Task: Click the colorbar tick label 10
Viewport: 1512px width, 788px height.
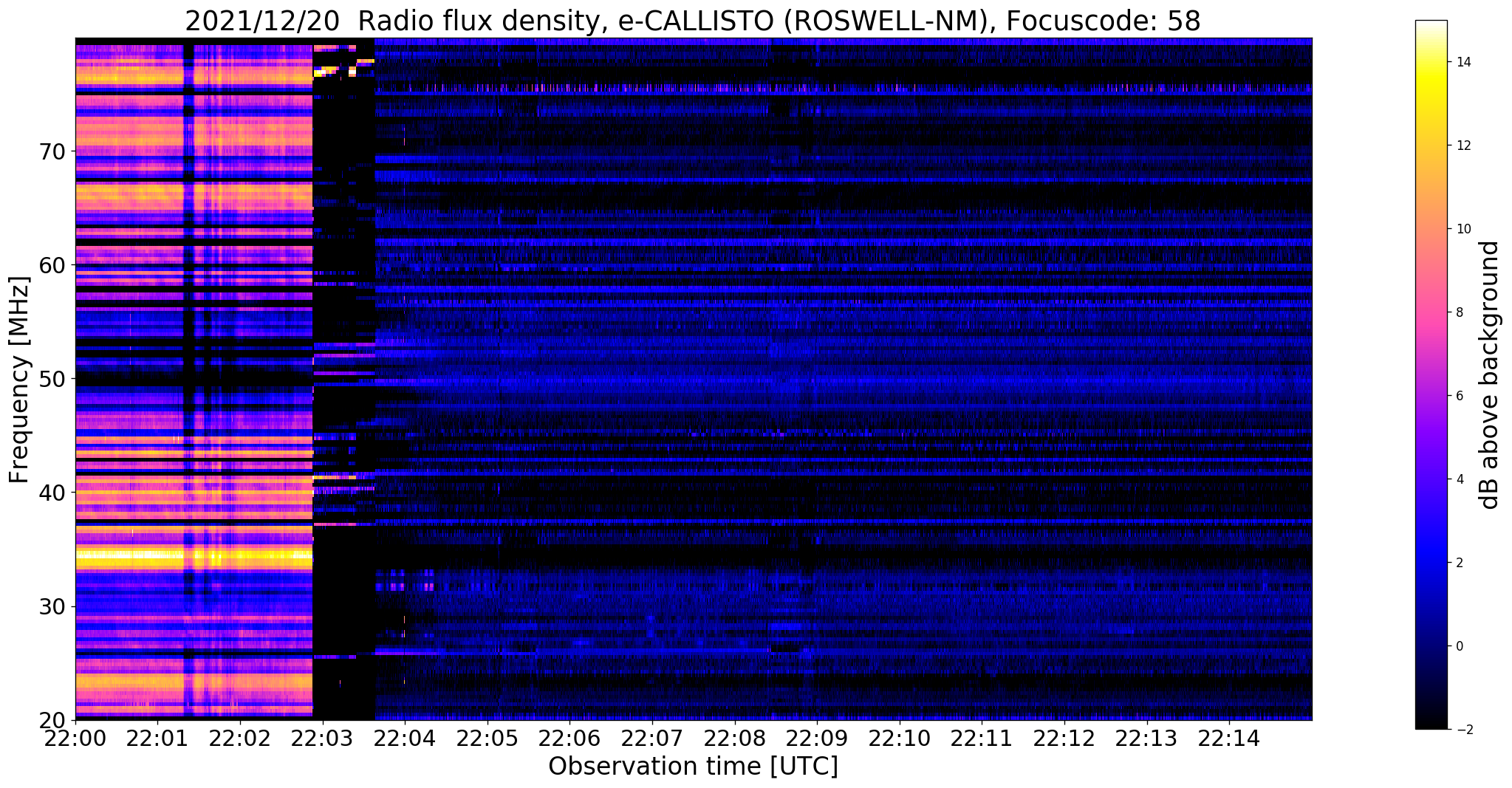Action: 1463,229
